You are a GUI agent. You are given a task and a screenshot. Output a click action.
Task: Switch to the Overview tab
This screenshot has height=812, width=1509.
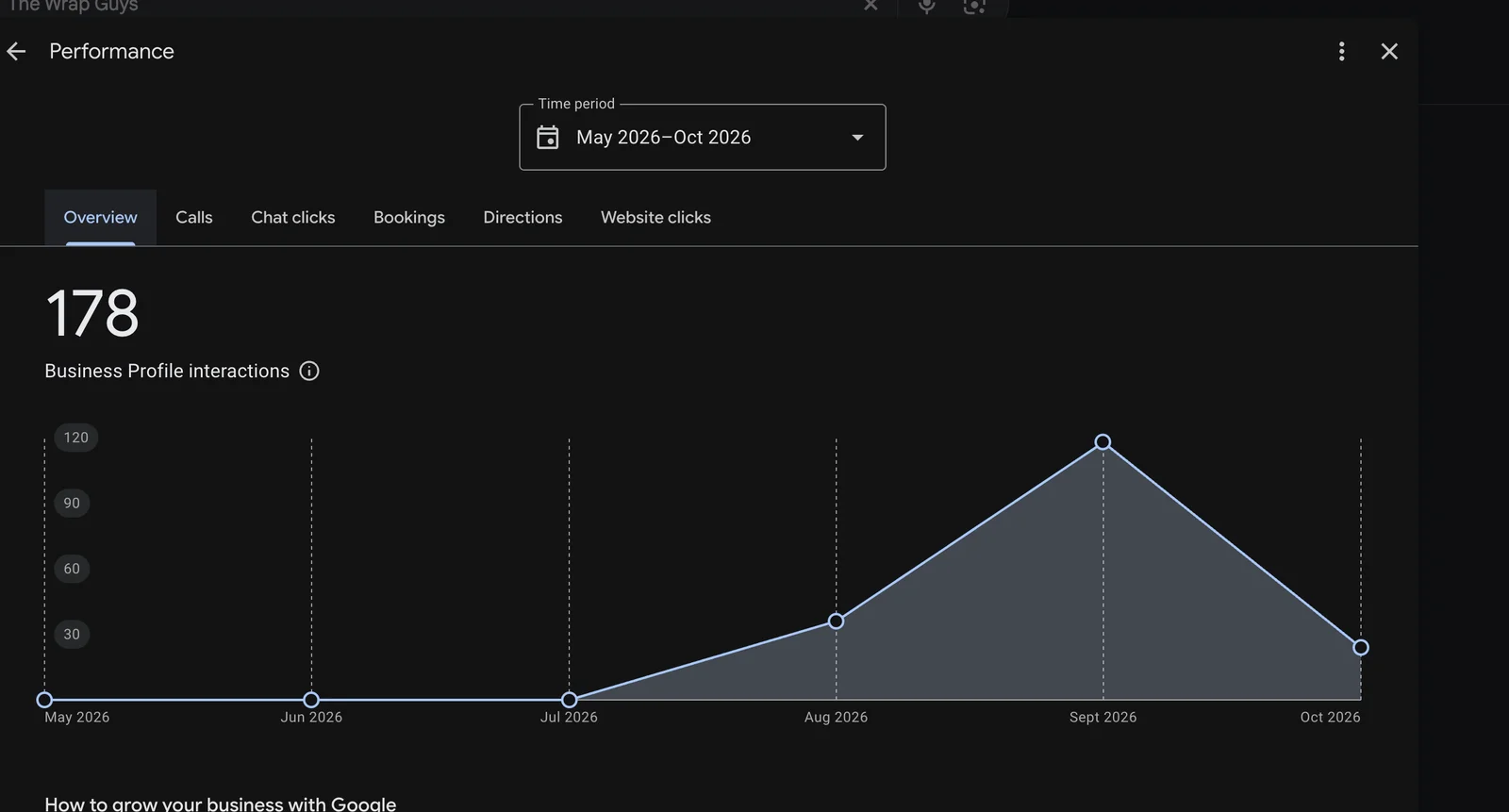100,217
